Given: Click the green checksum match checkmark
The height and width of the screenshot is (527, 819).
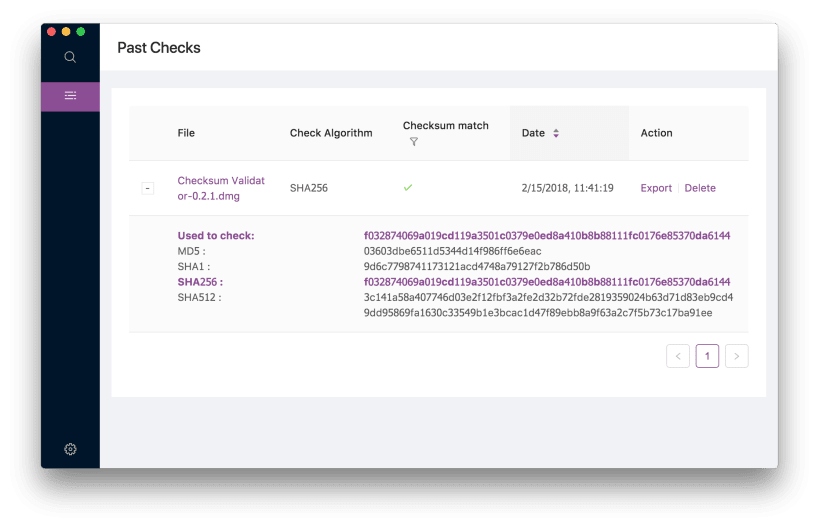Looking at the screenshot, I should pyautogui.click(x=408, y=188).
